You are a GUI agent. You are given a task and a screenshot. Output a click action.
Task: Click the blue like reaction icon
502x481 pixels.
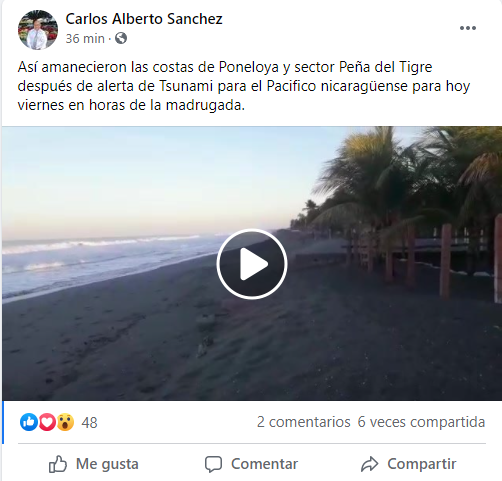[29, 422]
